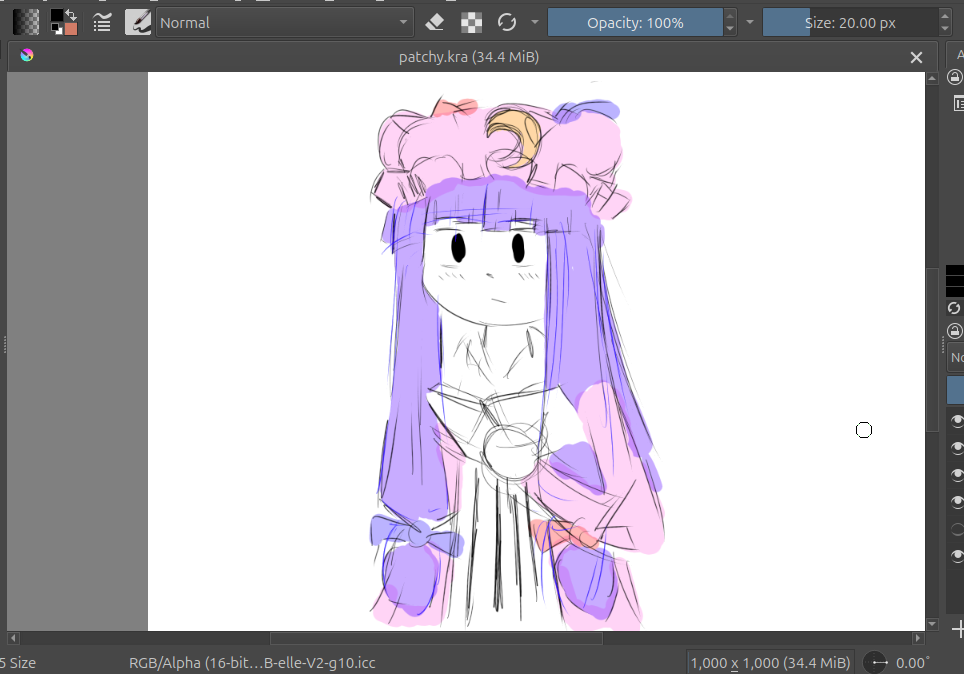964x674 pixels.
Task: Select the black foreground color swatch
Action: [56, 16]
